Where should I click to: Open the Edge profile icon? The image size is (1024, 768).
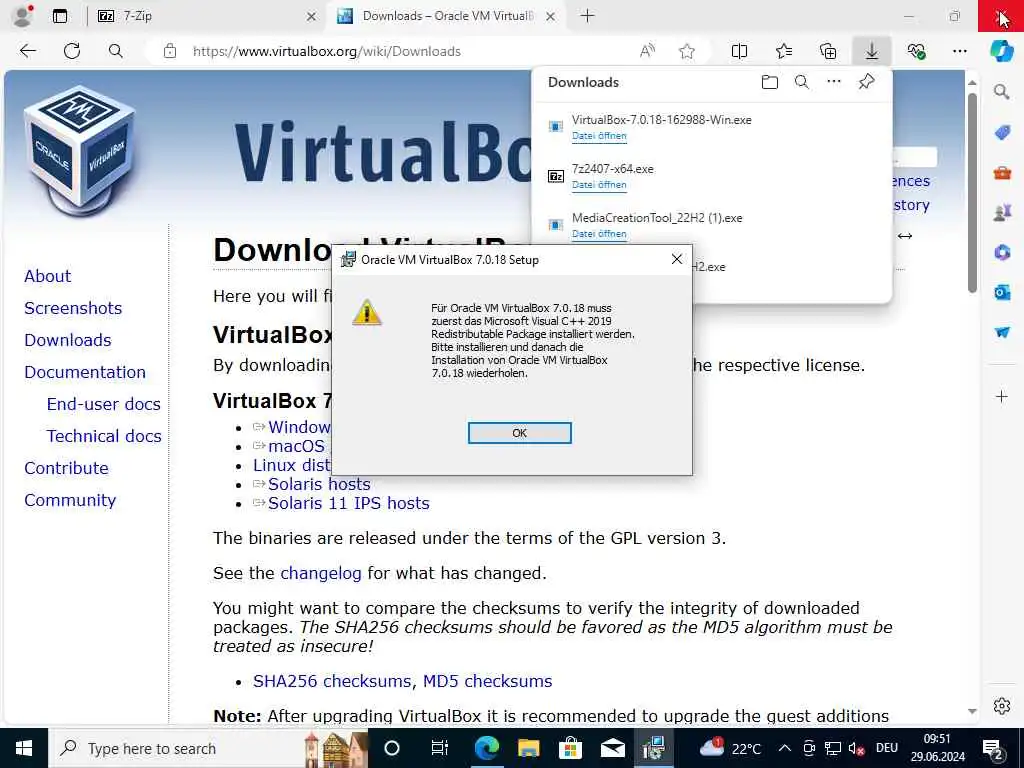coord(23,16)
